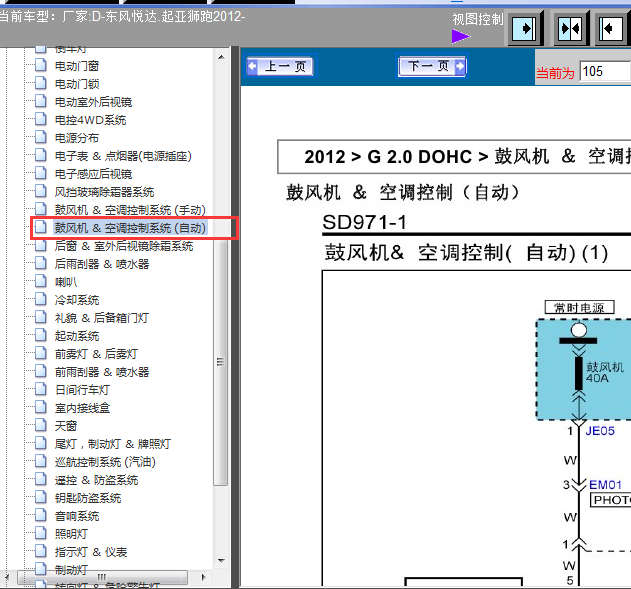The width and height of the screenshot is (631, 589).
Task: Click the JE05 connector label
Action: (x=600, y=431)
